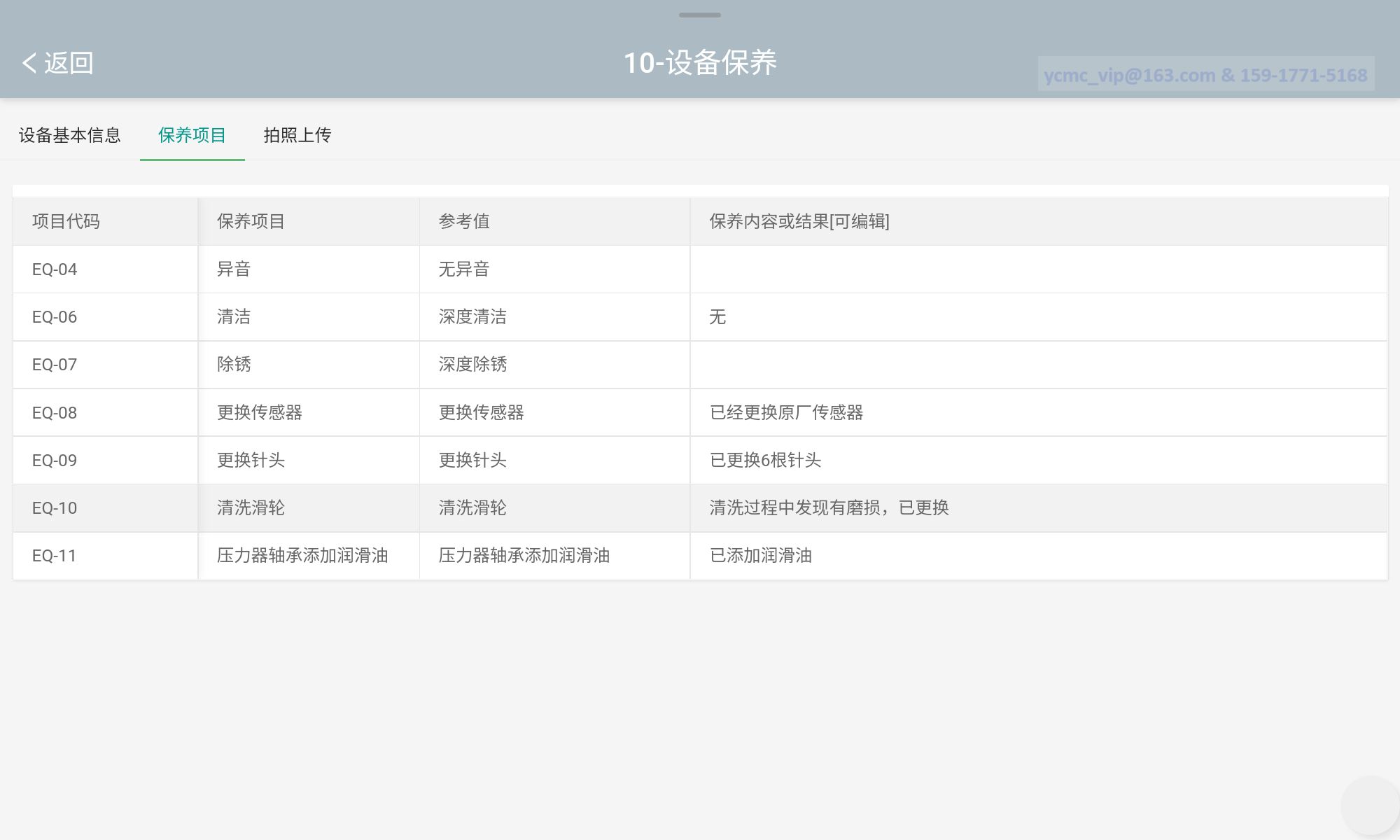This screenshot has height=840, width=1400.
Task: Click empty result field for EQ-07 除锈
Action: pos(1037,365)
